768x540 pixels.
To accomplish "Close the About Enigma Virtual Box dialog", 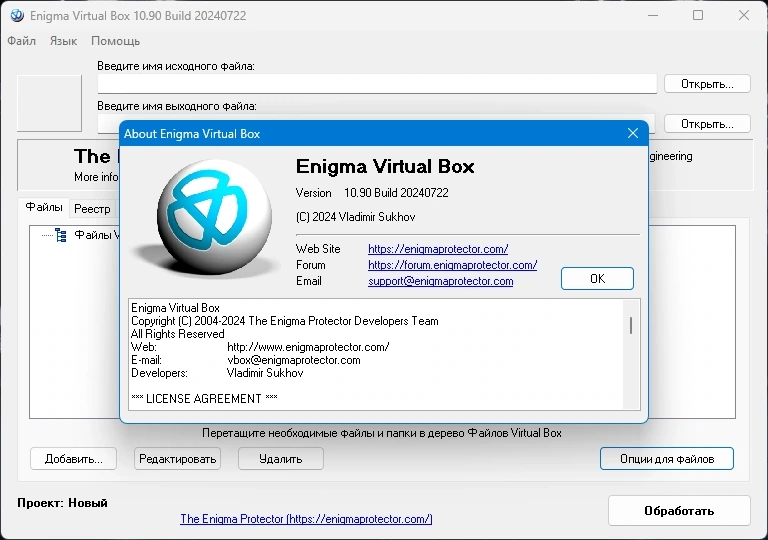I will coord(633,133).
